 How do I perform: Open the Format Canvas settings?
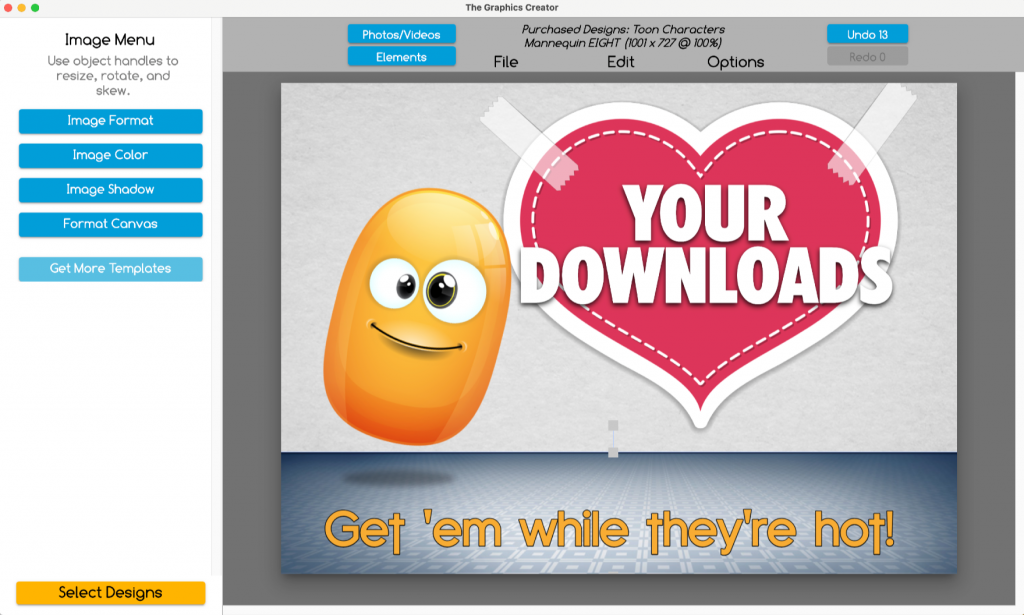(110, 224)
